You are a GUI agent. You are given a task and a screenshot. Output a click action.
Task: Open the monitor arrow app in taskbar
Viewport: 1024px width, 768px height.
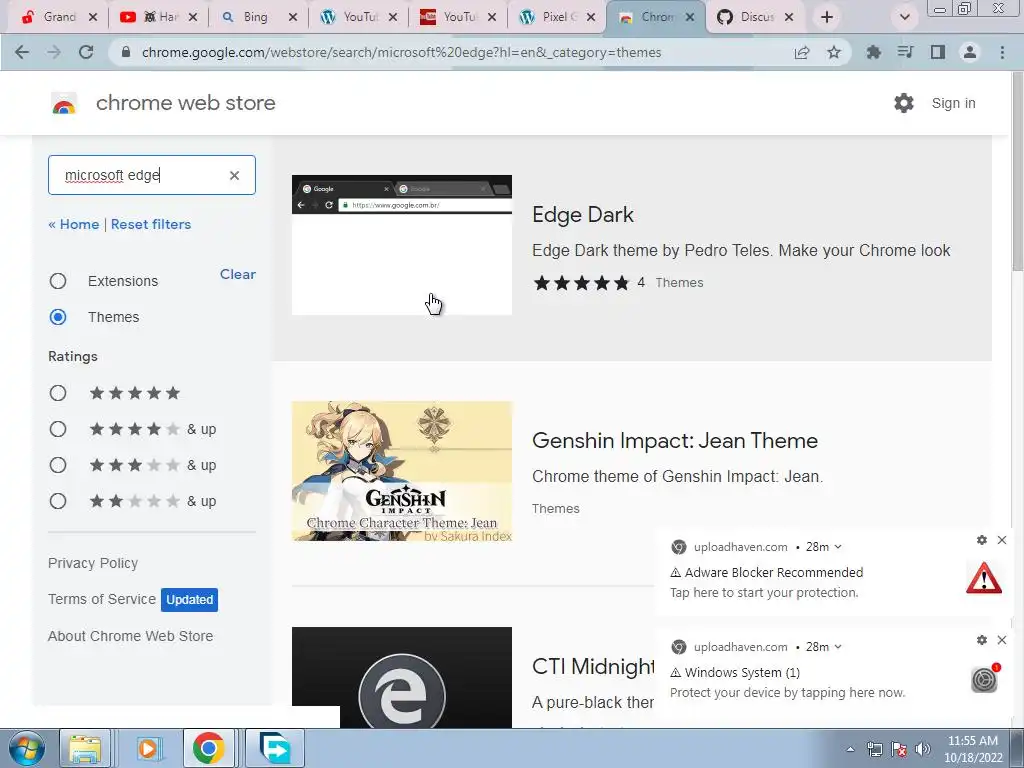point(274,748)
